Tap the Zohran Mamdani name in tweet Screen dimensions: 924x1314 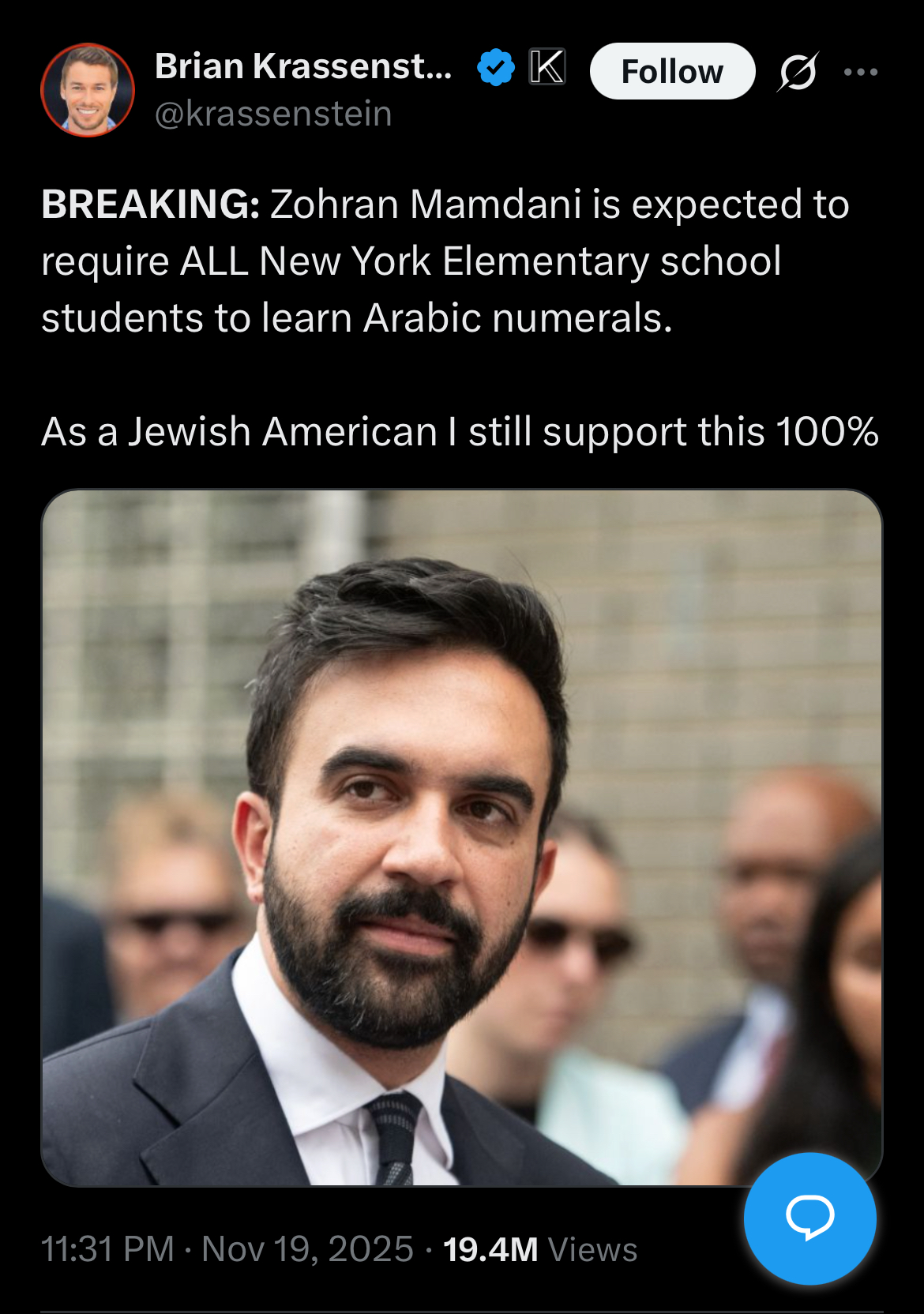tap(426, 204)
